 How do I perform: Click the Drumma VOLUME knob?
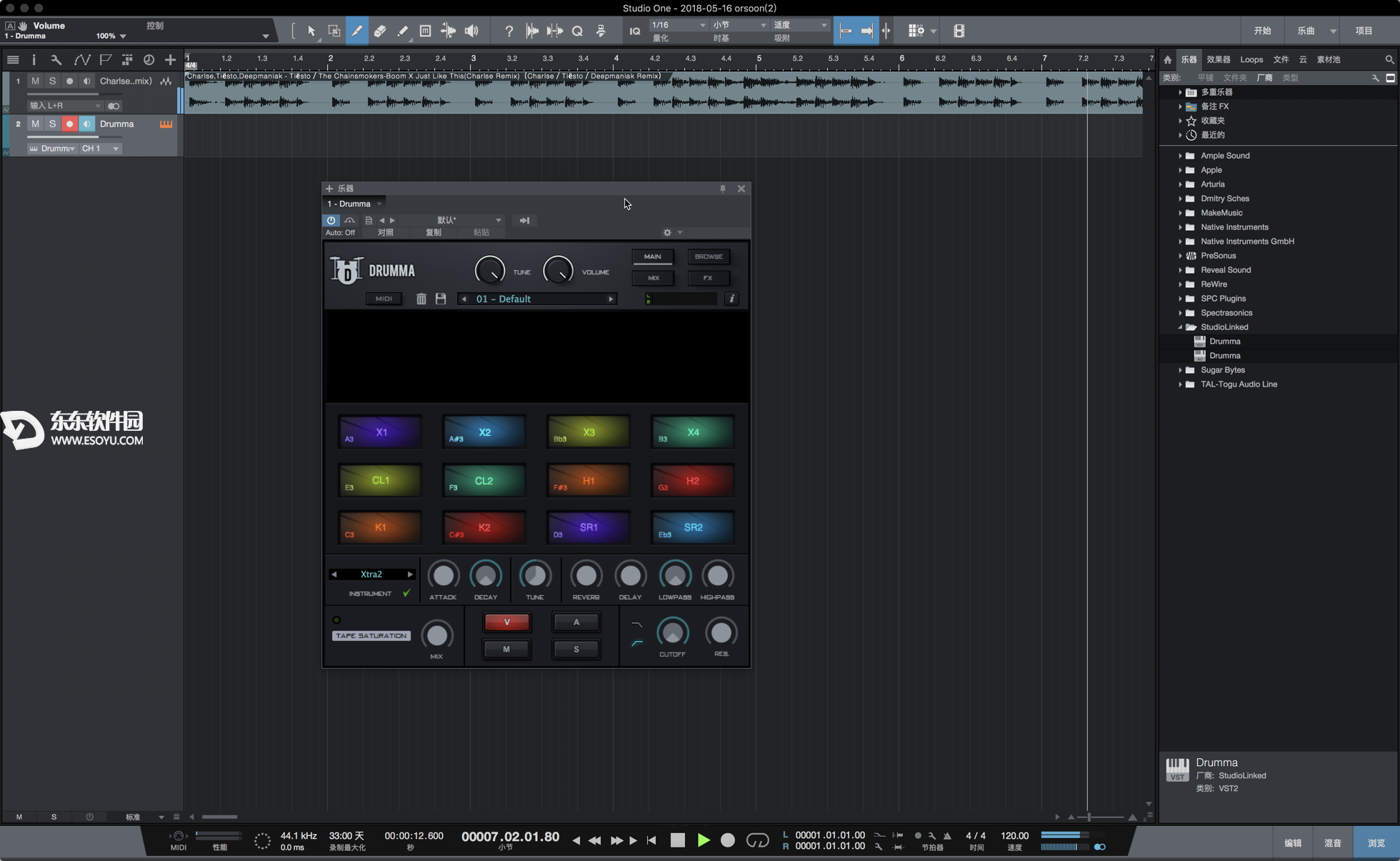point(558,270)
